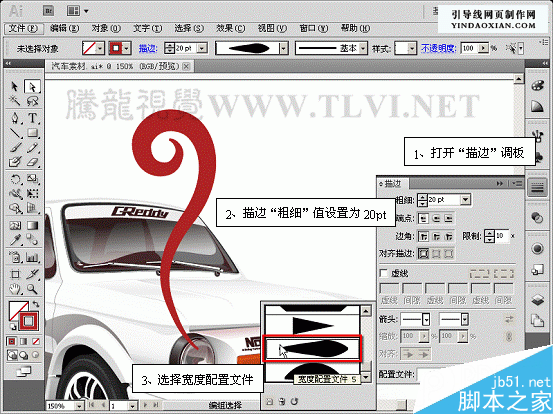Image resolution: width=553 pixels, height=414 pixels.
Task: Choose the Rectangle tool
Action: click(32, 133)
